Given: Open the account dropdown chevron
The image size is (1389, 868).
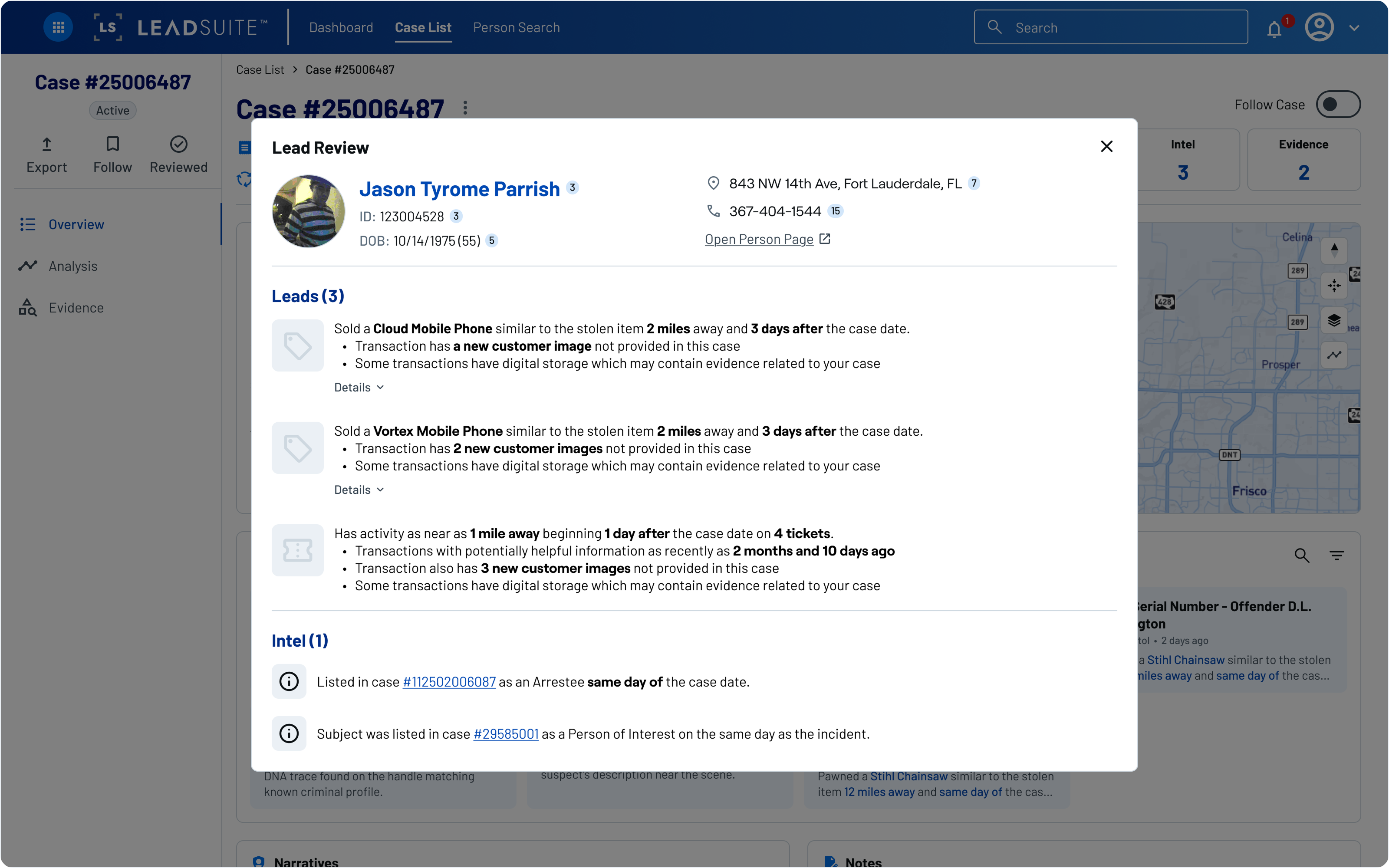Looking at the screenshot, I should [1356, 27].
